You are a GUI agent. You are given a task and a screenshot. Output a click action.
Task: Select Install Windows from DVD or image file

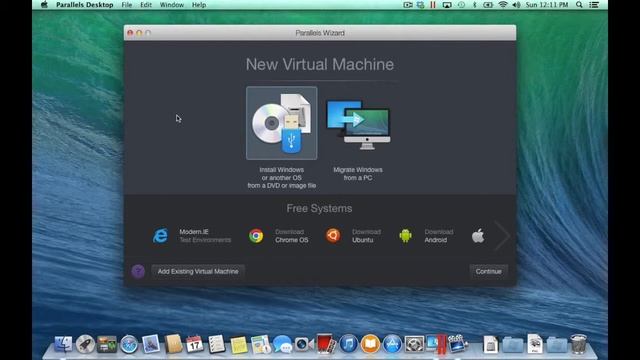pos(281,123)
